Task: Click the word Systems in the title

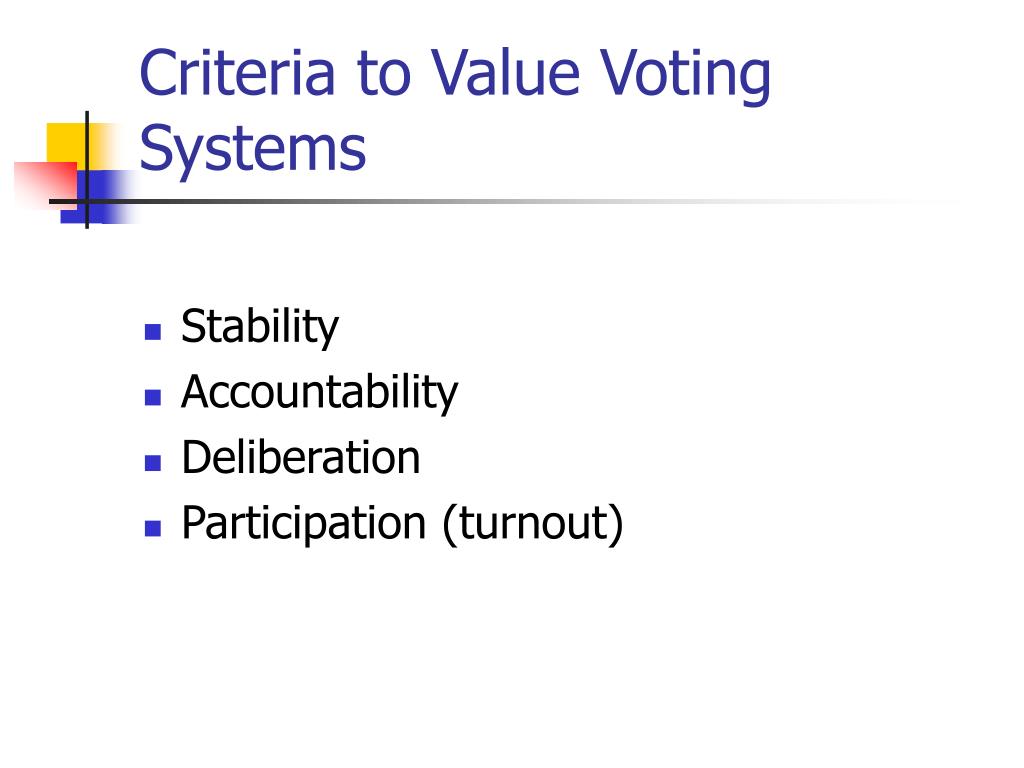Action: pos(253,150)
